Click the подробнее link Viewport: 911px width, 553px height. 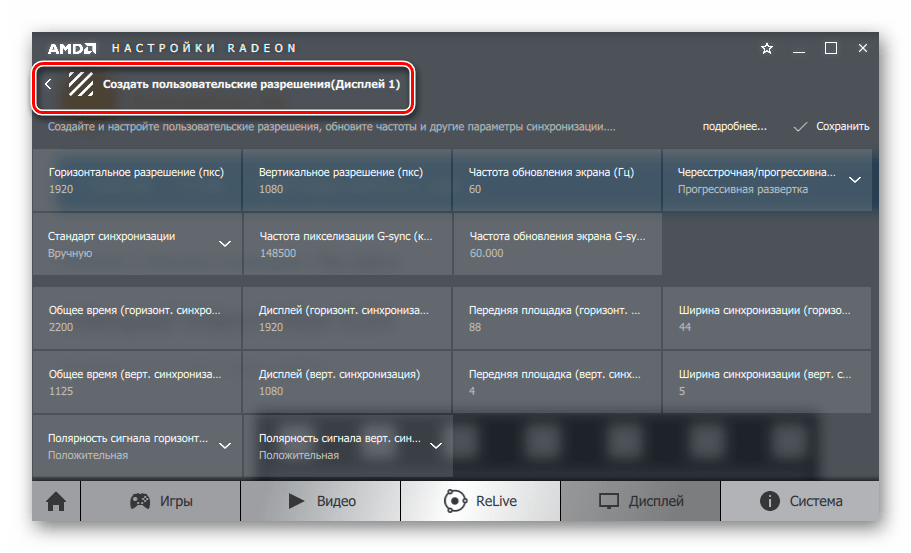734,127
